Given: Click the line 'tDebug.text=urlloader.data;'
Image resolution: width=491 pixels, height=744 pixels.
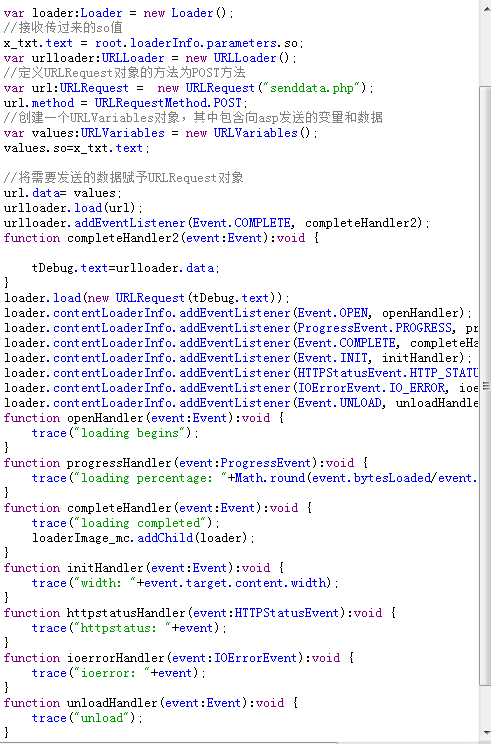Looking at the screenshot, I should (x=126, y=268).
